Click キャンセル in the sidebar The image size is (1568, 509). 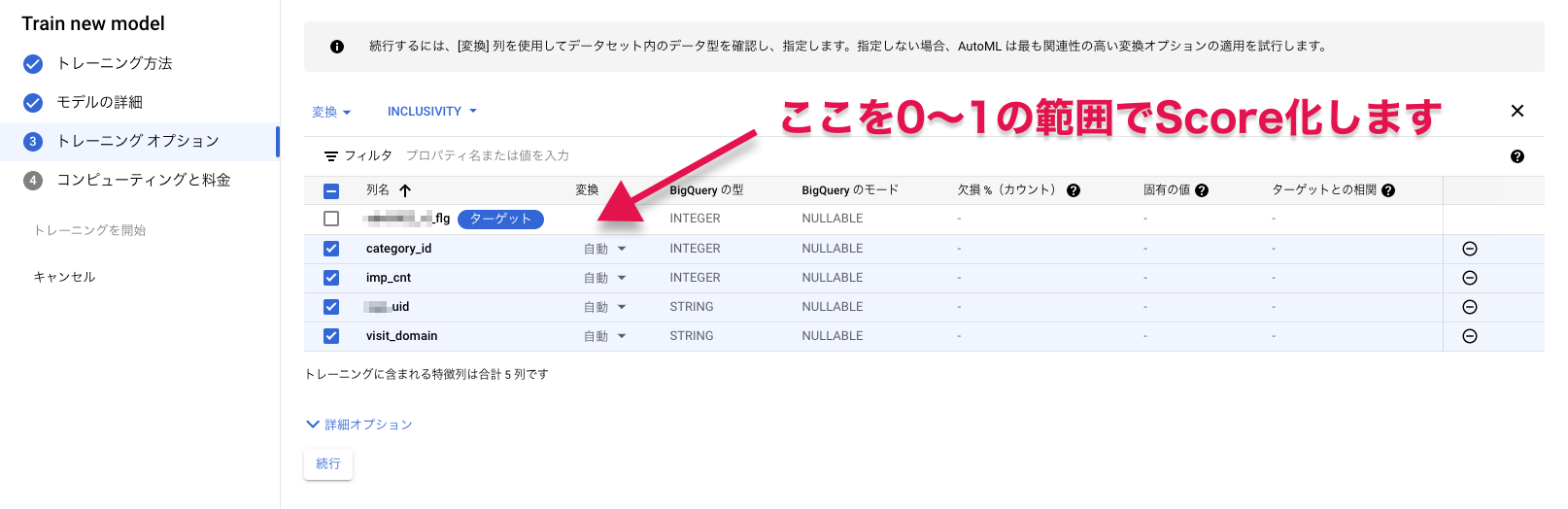tap(64, 277)
